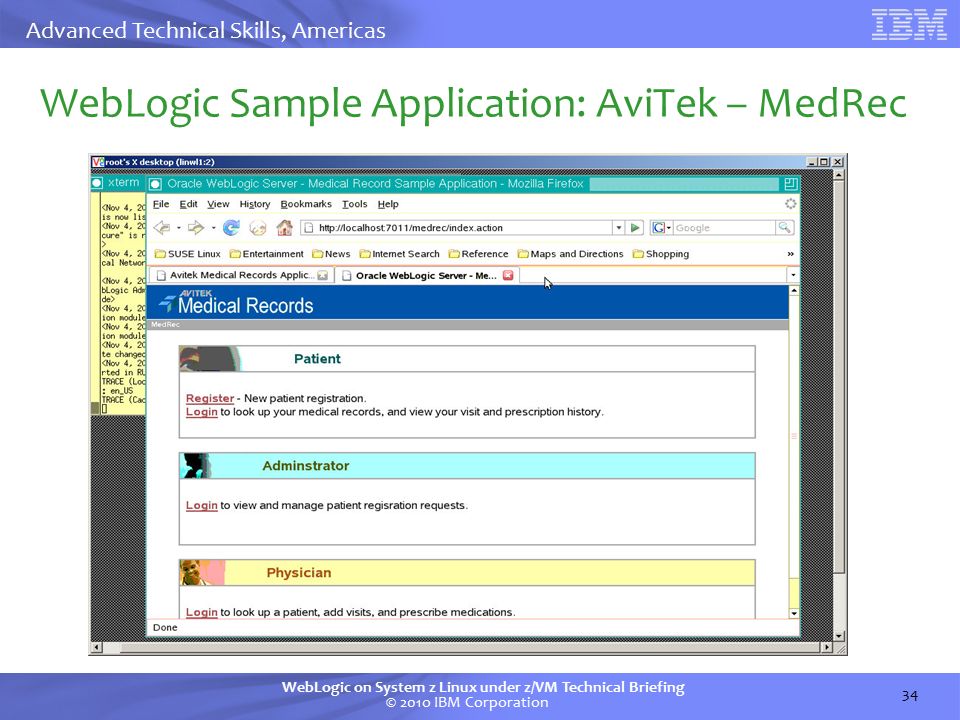The image size is (960, 720).
Task: Open Google search engine selector icon
Action: 661,228
